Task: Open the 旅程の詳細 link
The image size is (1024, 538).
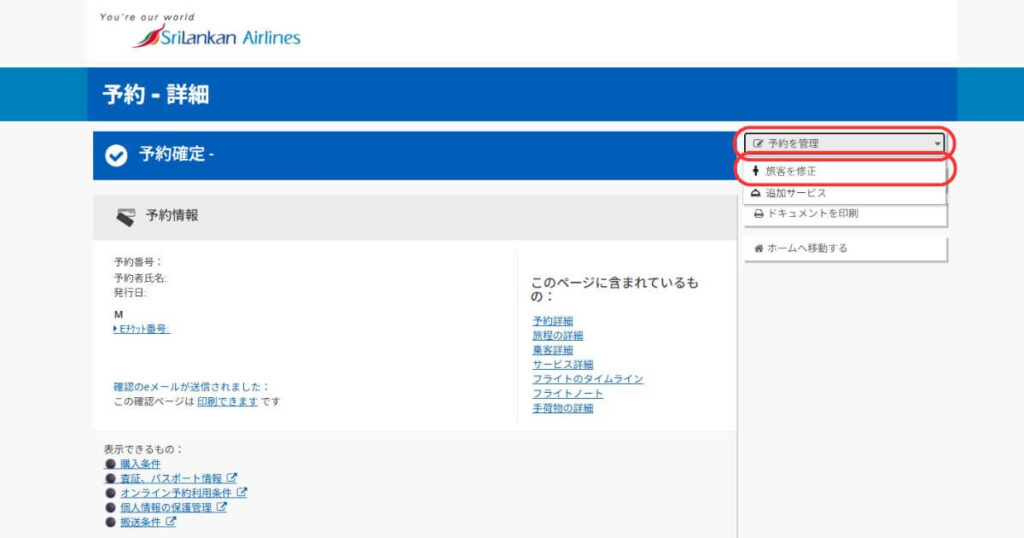Action: tap(558, 336)
